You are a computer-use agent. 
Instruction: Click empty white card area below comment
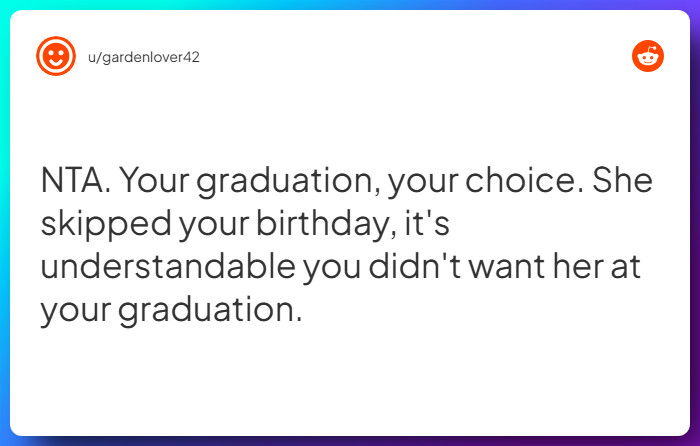click(x=350, y=385)
